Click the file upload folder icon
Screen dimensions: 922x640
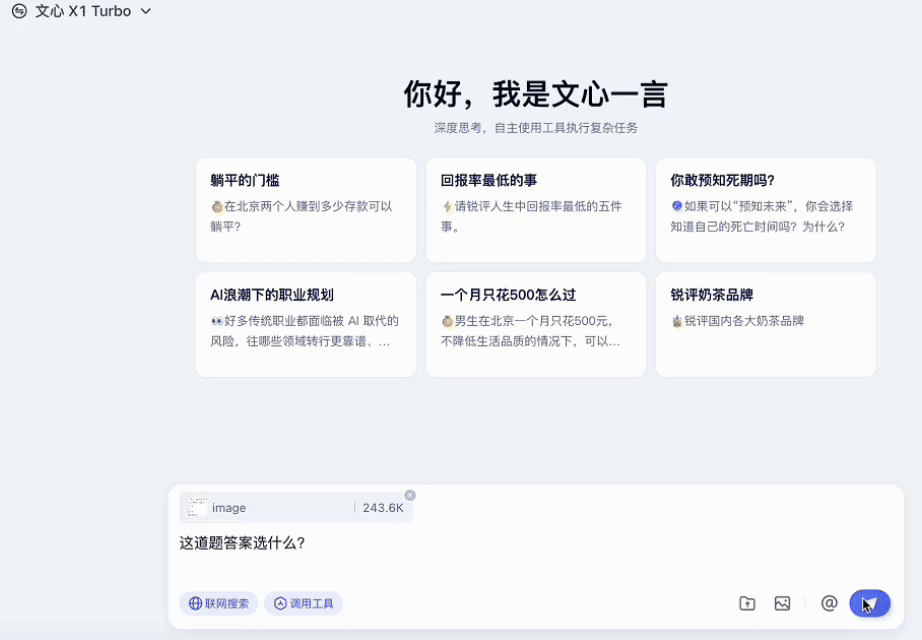pyautogui.click(x=747, y=604)
